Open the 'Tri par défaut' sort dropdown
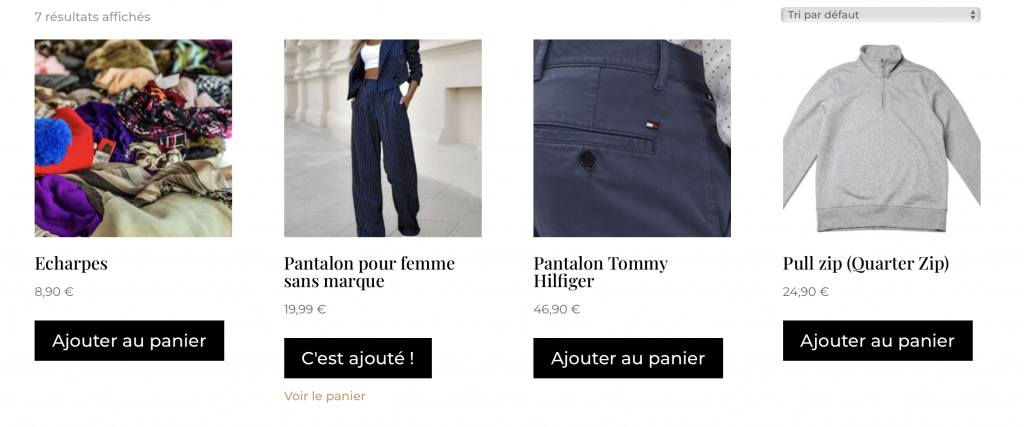 tap(880, 15)
